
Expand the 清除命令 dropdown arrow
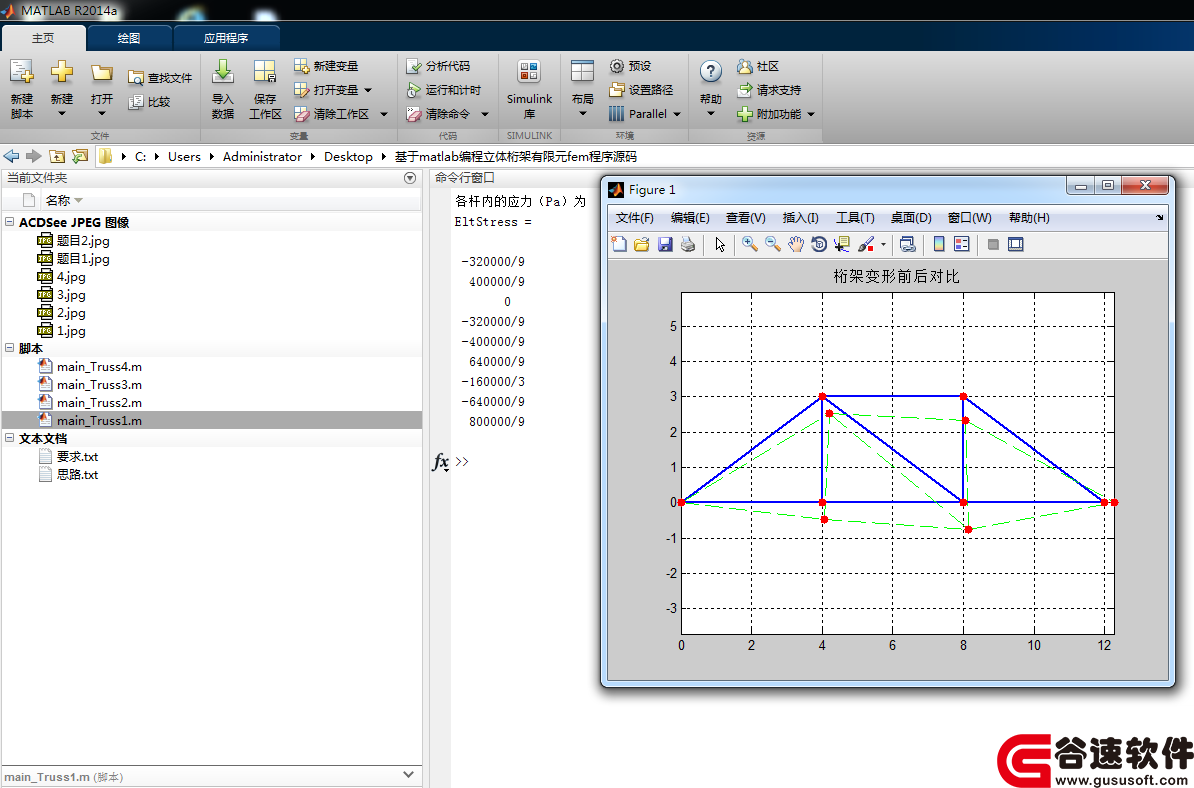(484, 114)
